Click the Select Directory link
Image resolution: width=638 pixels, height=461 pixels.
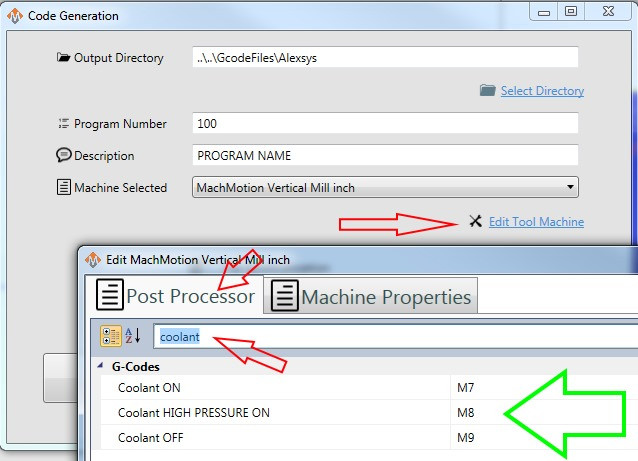coord(542,91)
